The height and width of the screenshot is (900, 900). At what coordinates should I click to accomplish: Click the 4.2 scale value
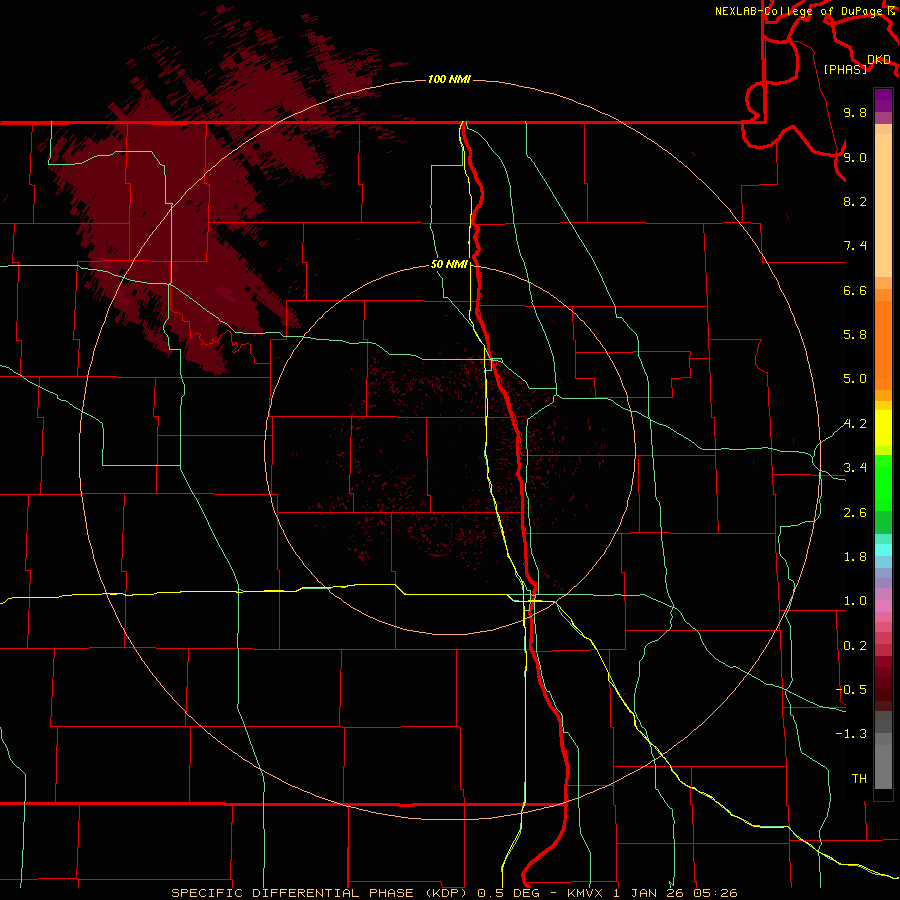(x=855, y=424)
